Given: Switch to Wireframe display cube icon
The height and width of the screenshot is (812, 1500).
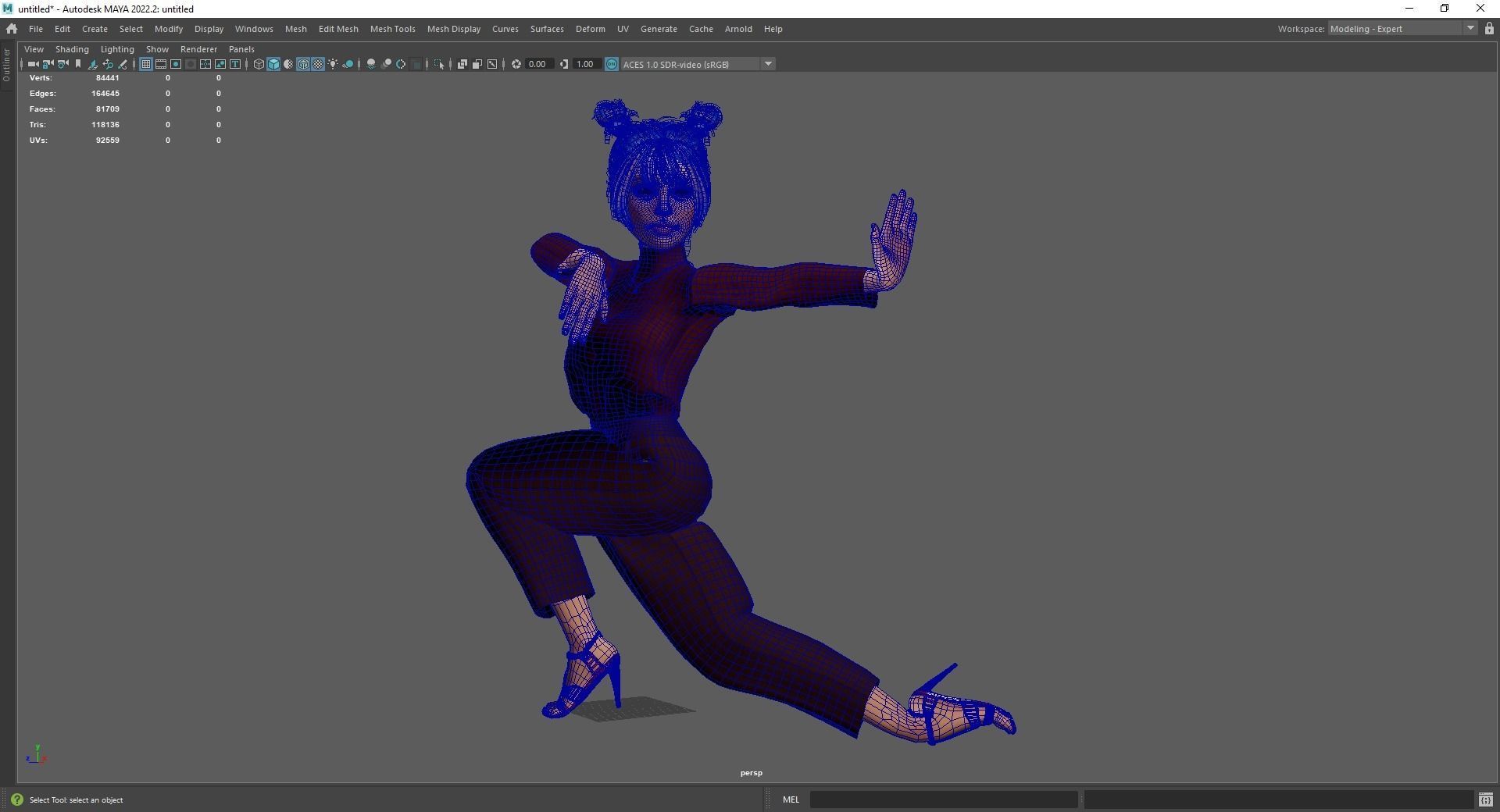Looking at the screenshot, I should [x=259, y=64].
